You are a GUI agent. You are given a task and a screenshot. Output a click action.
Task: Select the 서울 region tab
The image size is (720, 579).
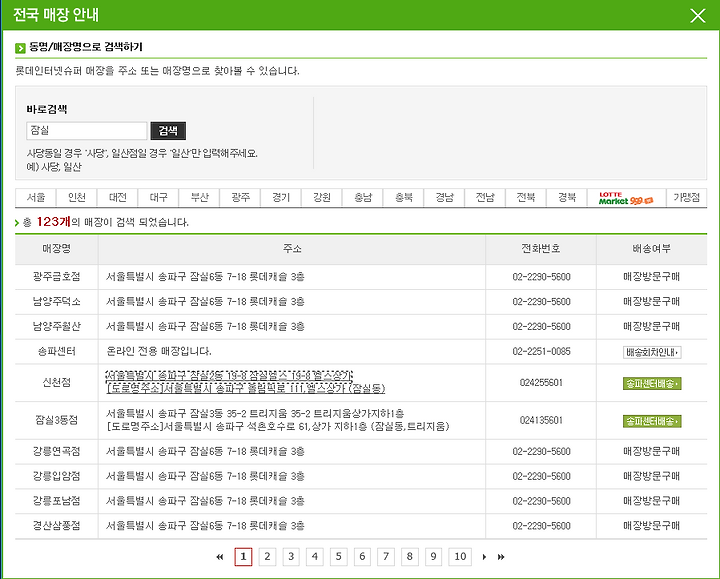[x=36, y=197]
